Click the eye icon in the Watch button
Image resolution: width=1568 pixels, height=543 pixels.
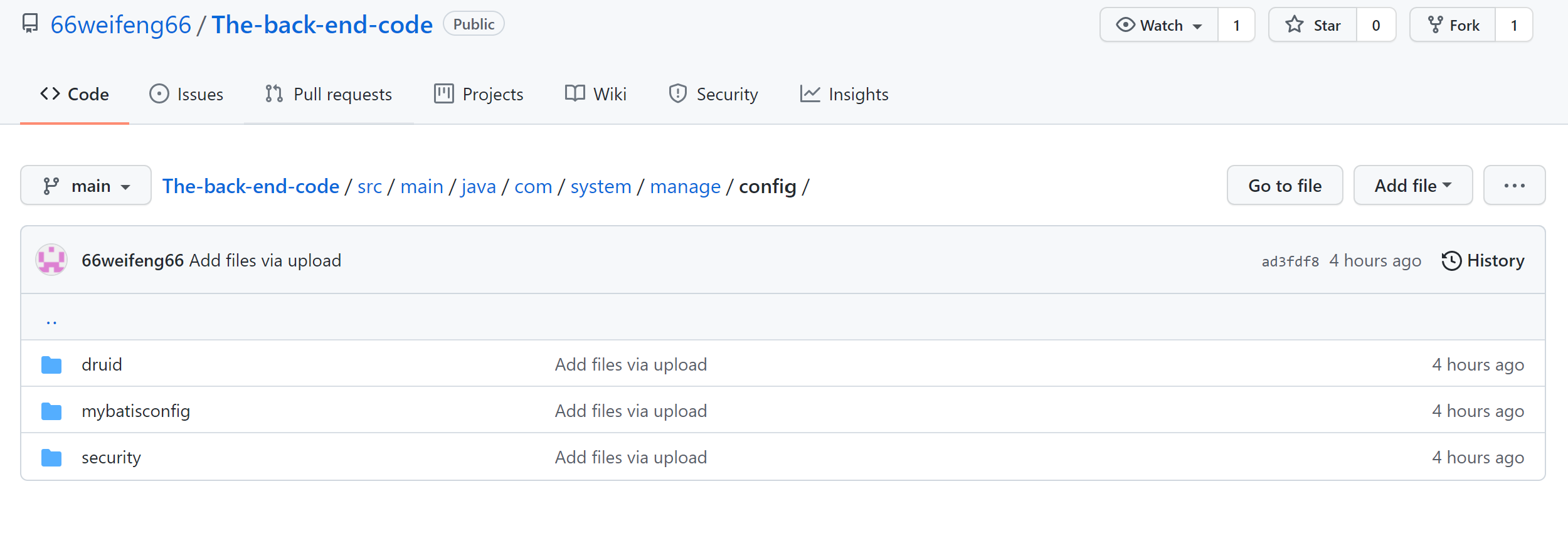1126,25
